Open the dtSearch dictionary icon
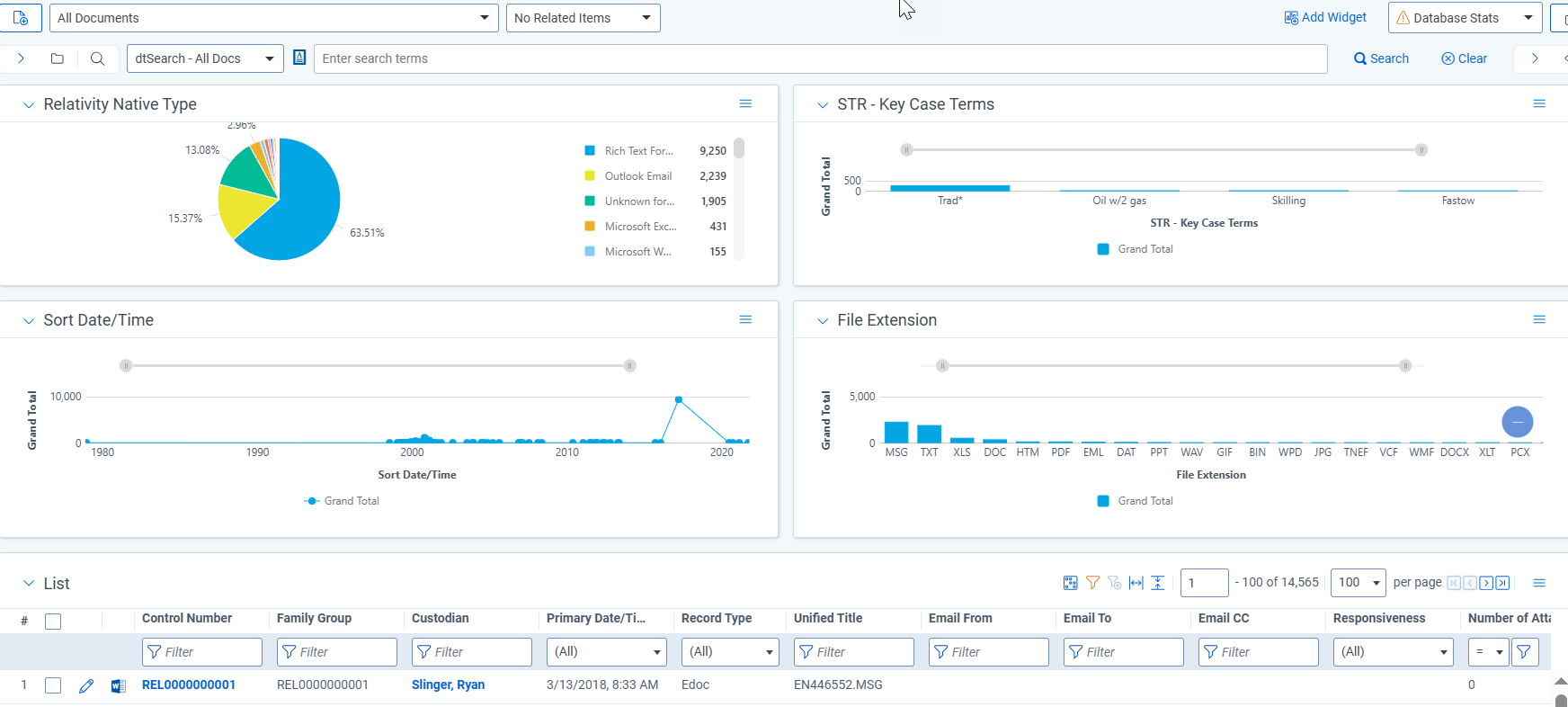1568x707 pixels. click(x=299, y=58)
